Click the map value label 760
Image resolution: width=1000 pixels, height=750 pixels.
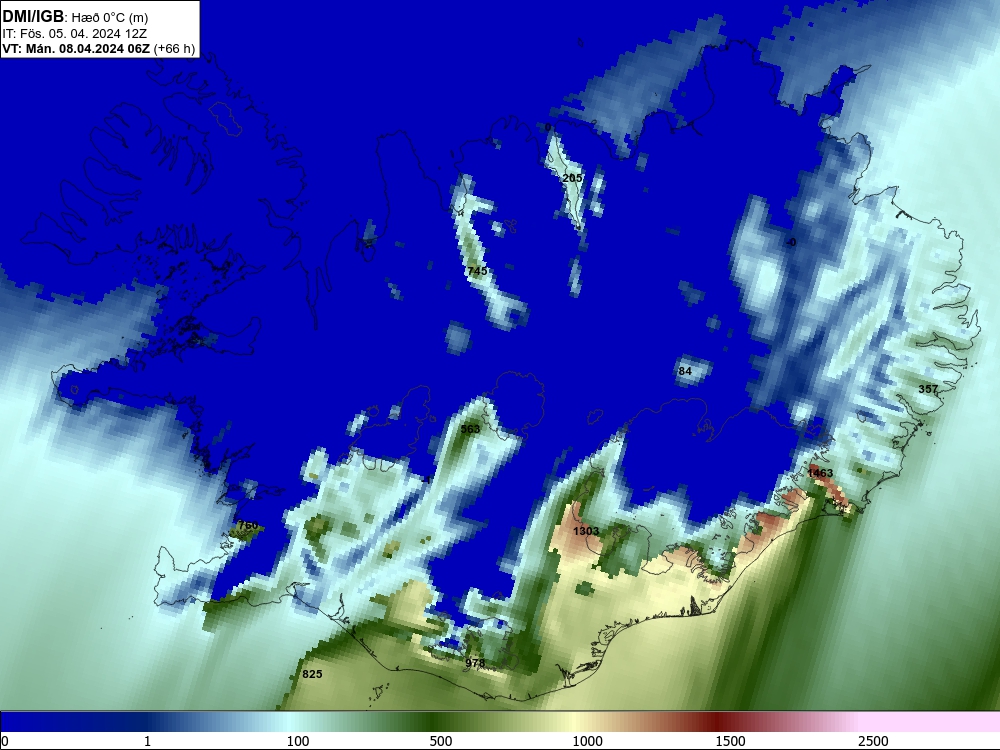click(247, 526)
